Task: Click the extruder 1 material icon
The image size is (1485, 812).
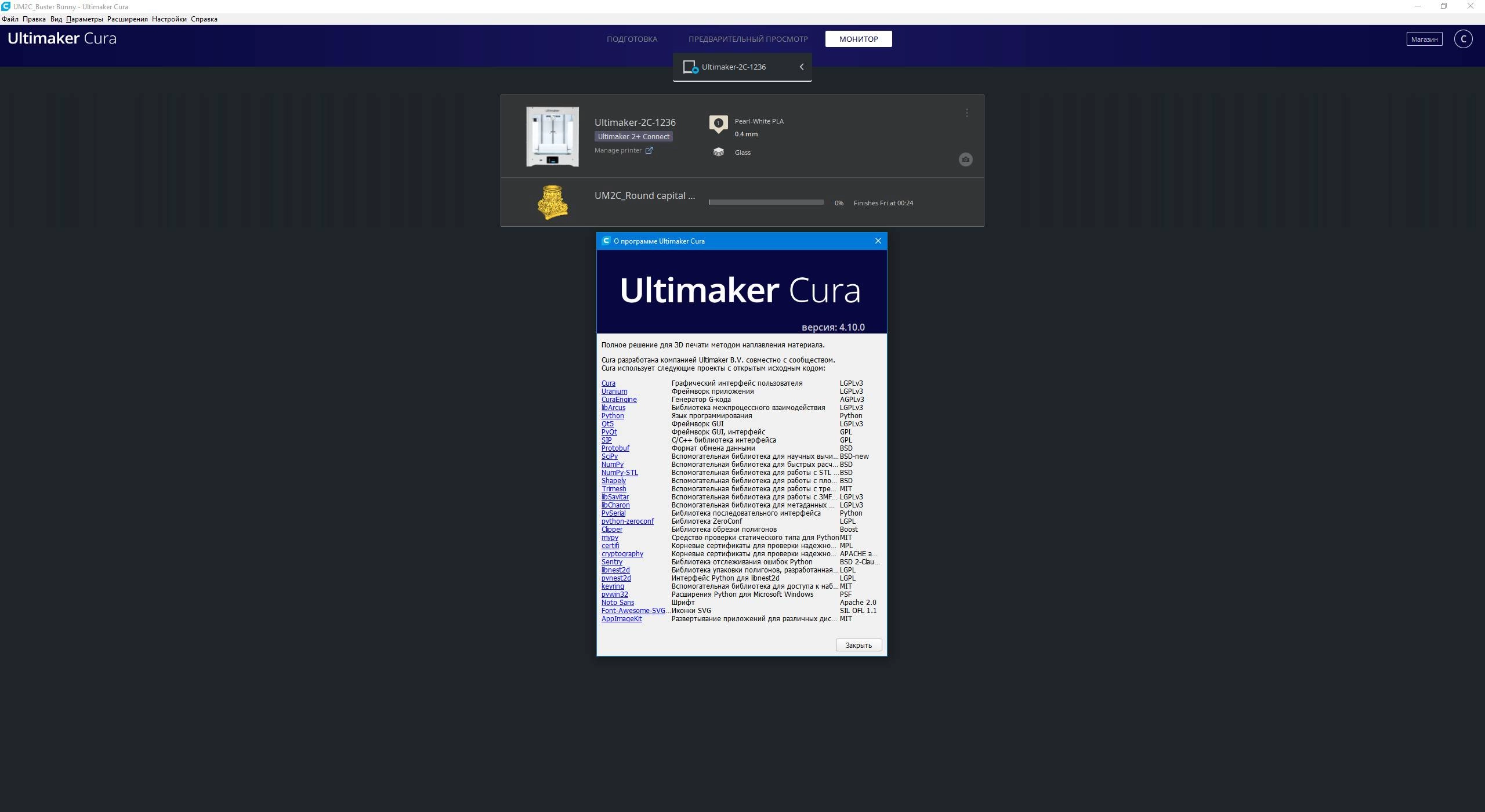Action: pyautogui.click(x=718, y=124)
